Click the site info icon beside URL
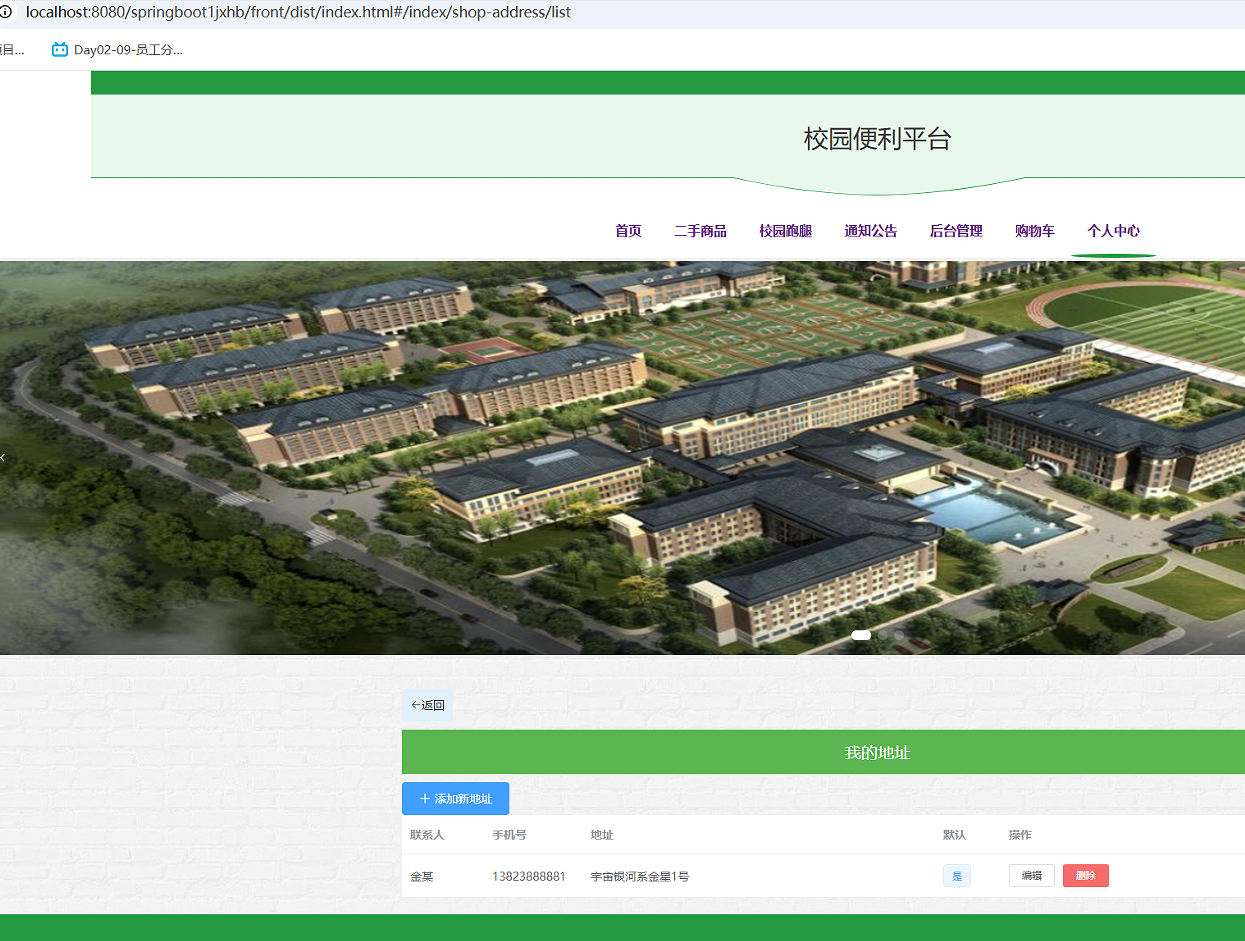 coord(5,12)
